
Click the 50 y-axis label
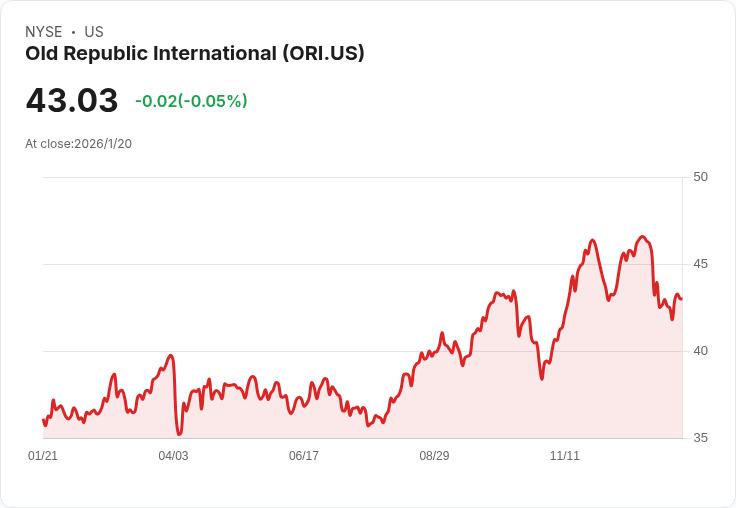700,177
